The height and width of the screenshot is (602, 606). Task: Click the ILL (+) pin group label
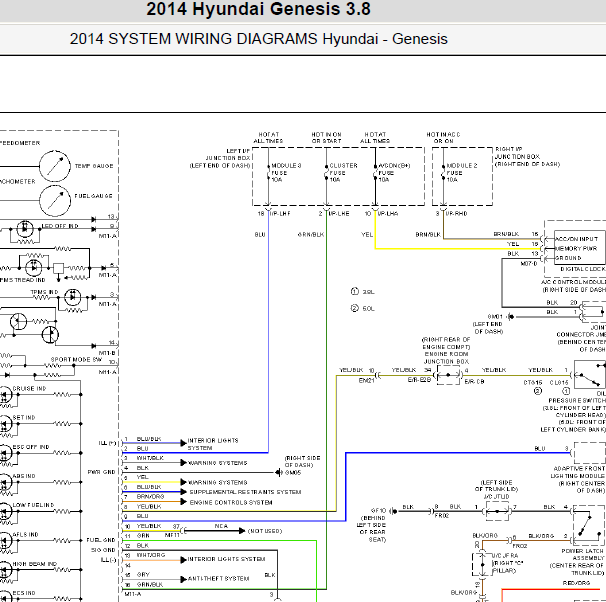[107, 443]
